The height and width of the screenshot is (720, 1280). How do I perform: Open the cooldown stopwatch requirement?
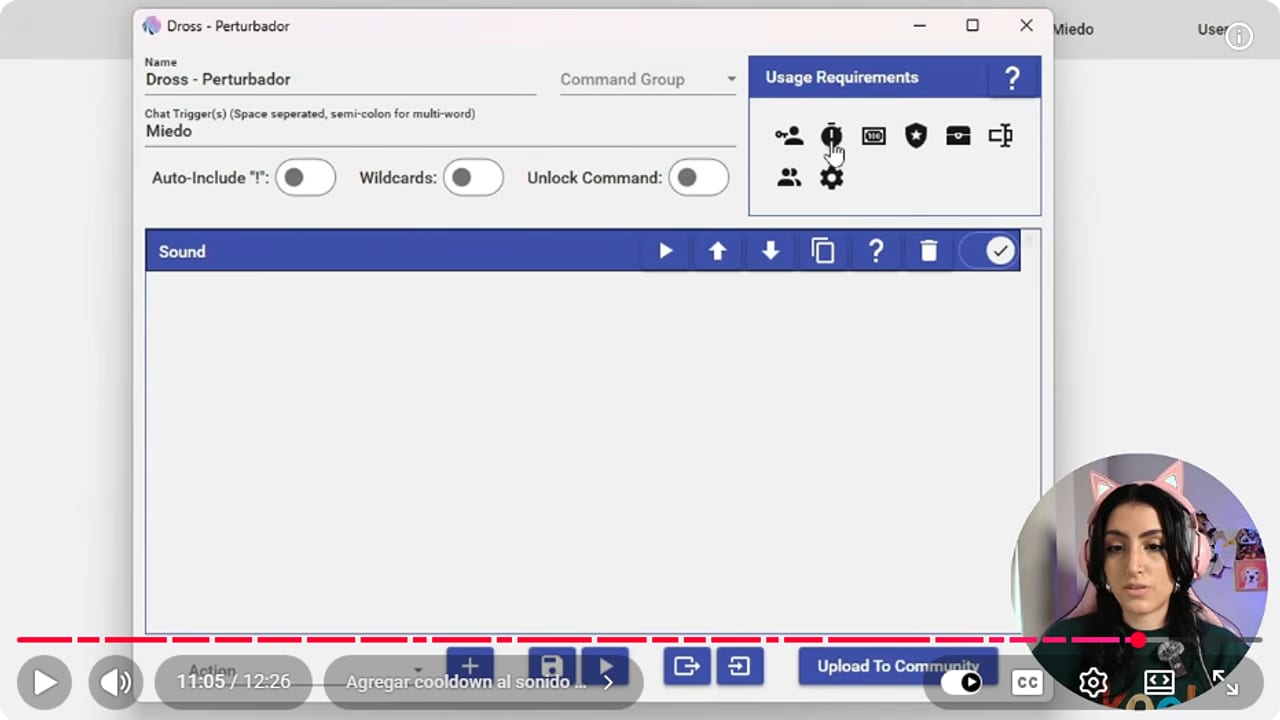(831, 136)
